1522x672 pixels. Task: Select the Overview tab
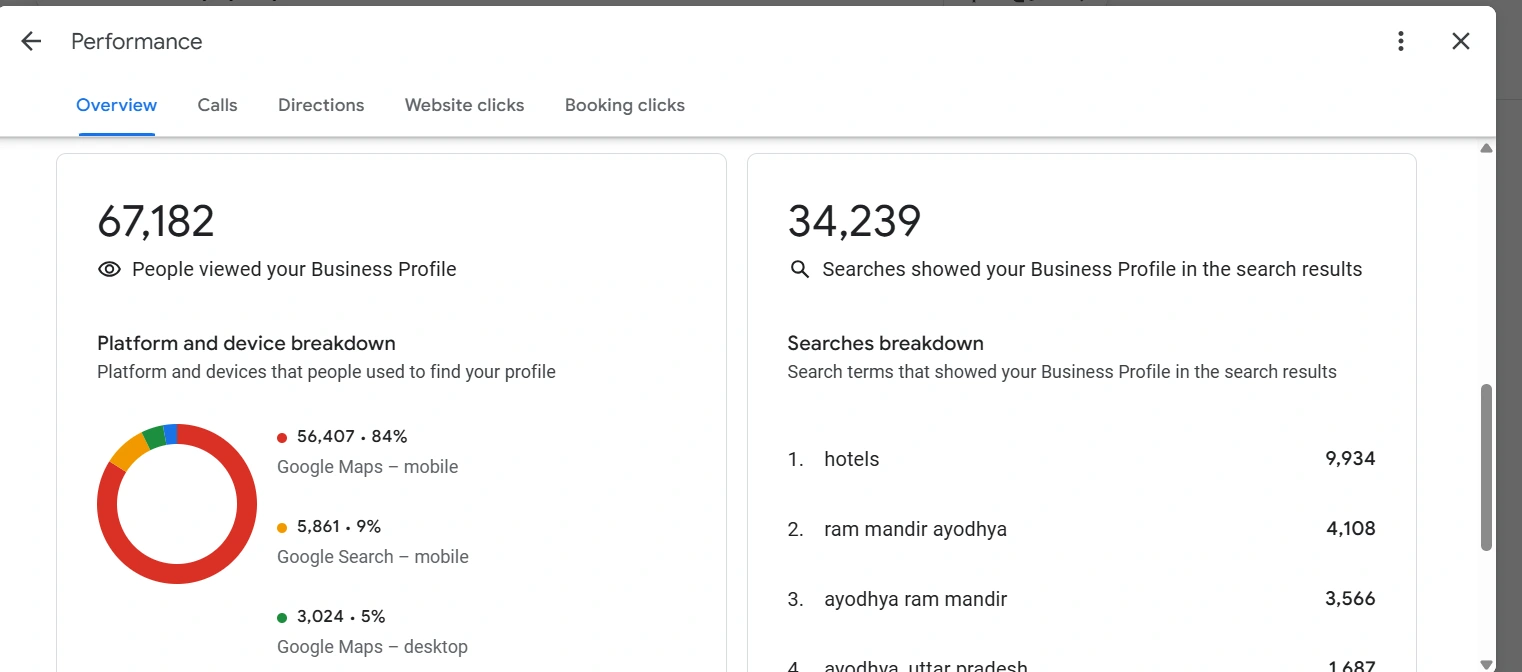coord(116,105)
